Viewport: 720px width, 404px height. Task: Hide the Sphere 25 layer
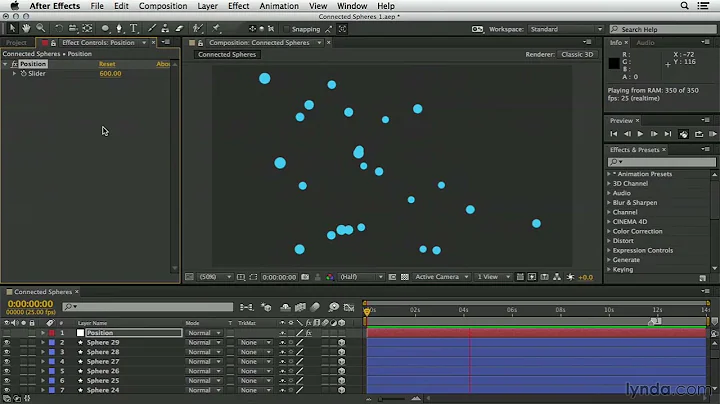6,381
